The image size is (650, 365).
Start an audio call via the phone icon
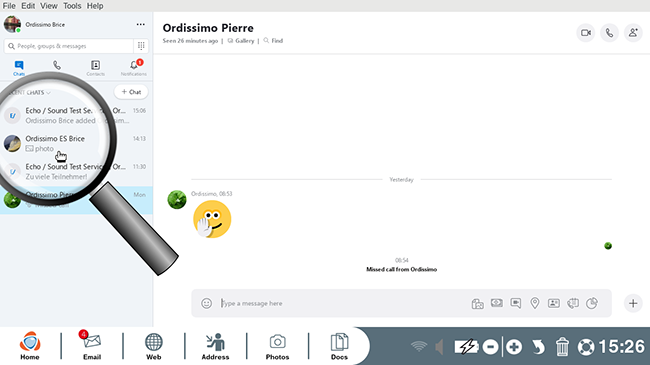tap(609, 33)
